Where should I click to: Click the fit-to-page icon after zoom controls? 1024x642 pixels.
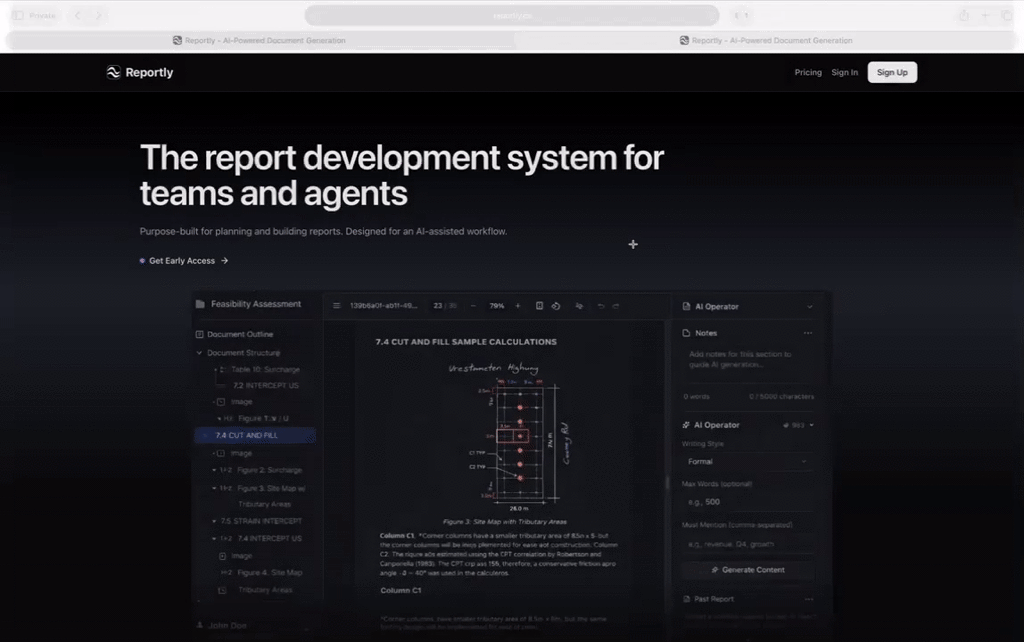[x=540, y=306]
